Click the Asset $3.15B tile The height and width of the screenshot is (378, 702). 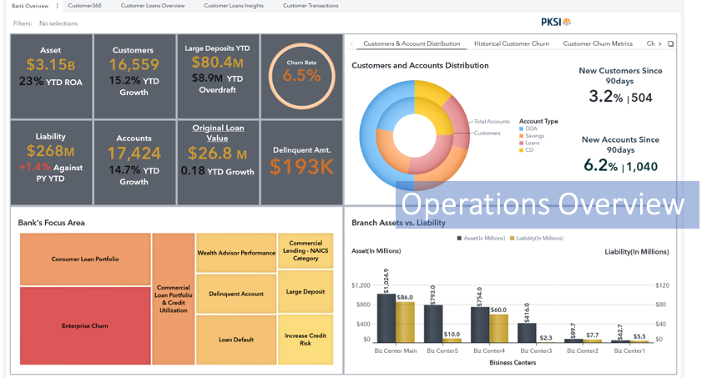(51, 76)
